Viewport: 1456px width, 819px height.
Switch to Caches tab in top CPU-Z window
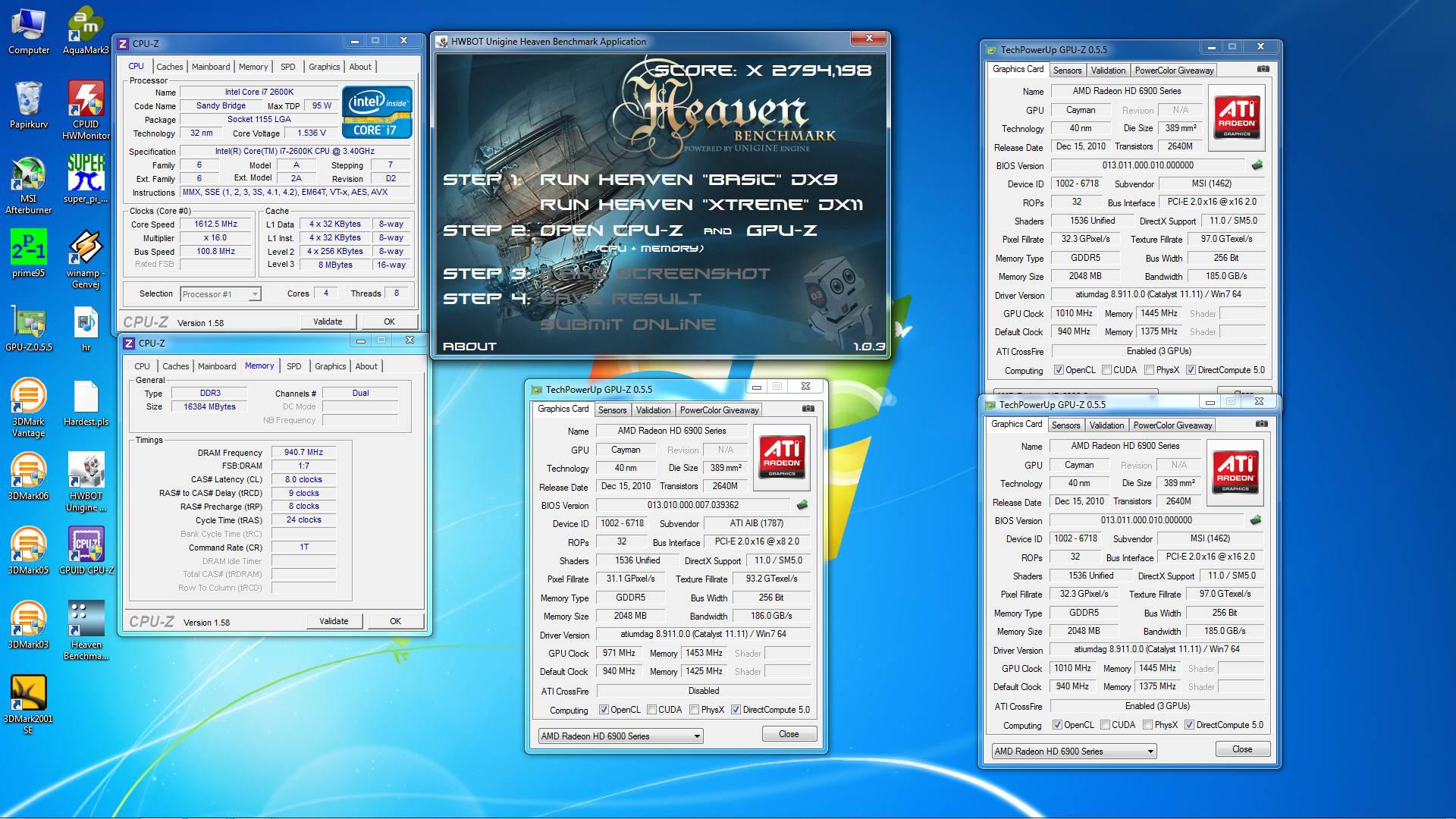tap(170, 67)
